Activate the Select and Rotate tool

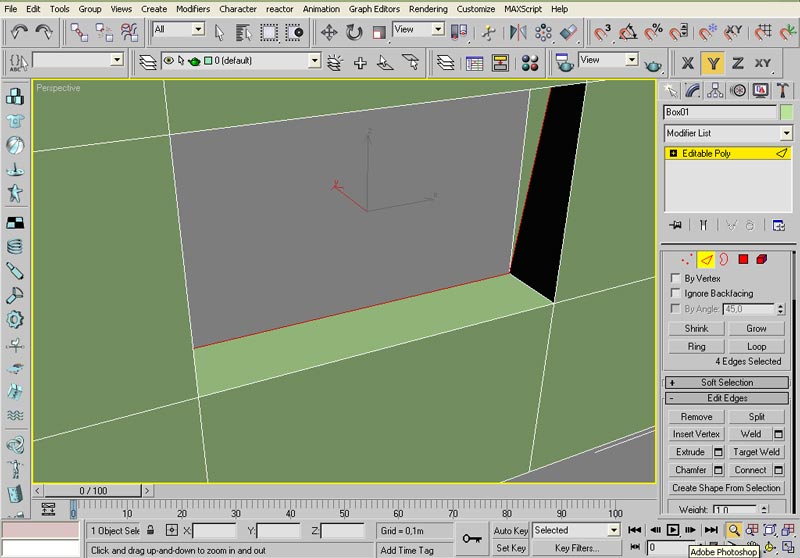354,33
